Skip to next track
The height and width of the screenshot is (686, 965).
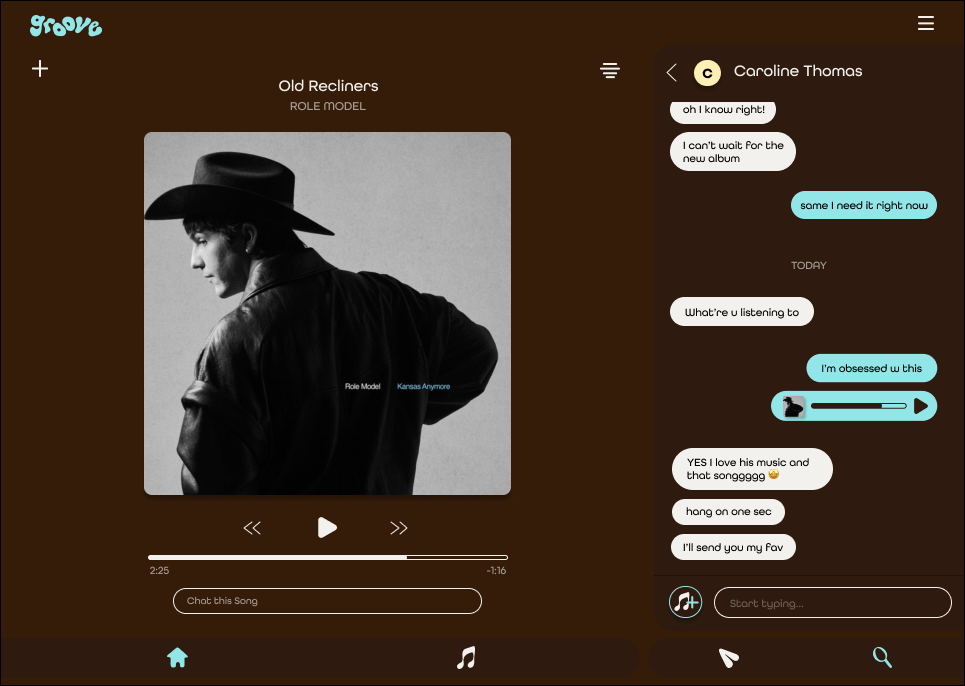pyautogui.click(x=399, y=528)
